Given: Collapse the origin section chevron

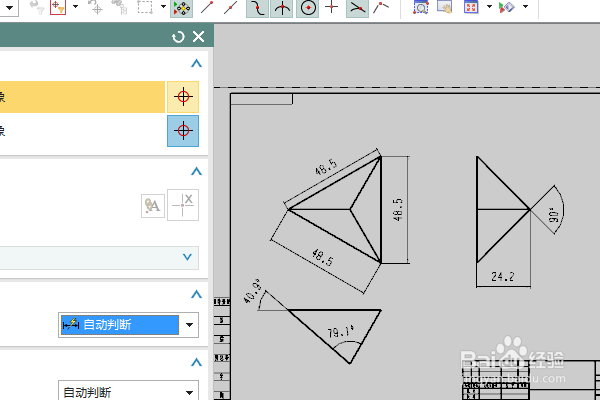Looking at the screenshot, I should [x=196, y=171].
